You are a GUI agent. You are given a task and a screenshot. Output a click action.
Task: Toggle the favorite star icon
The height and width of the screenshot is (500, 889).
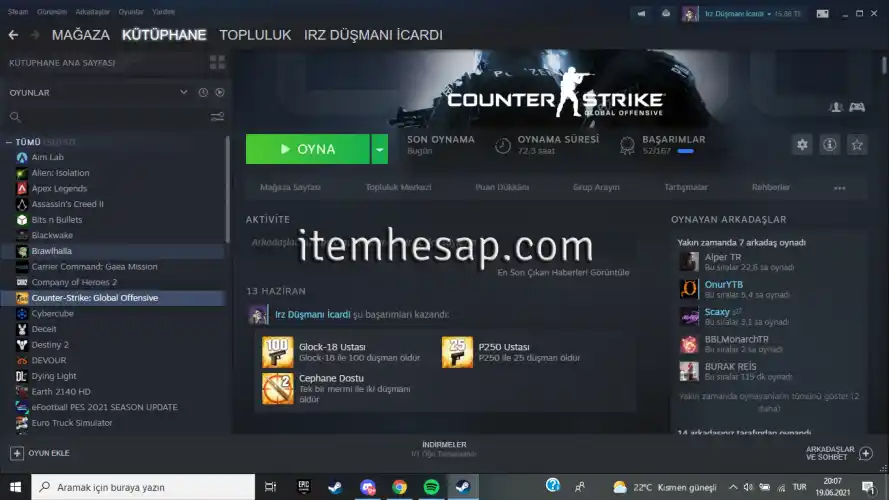(857, 145)
